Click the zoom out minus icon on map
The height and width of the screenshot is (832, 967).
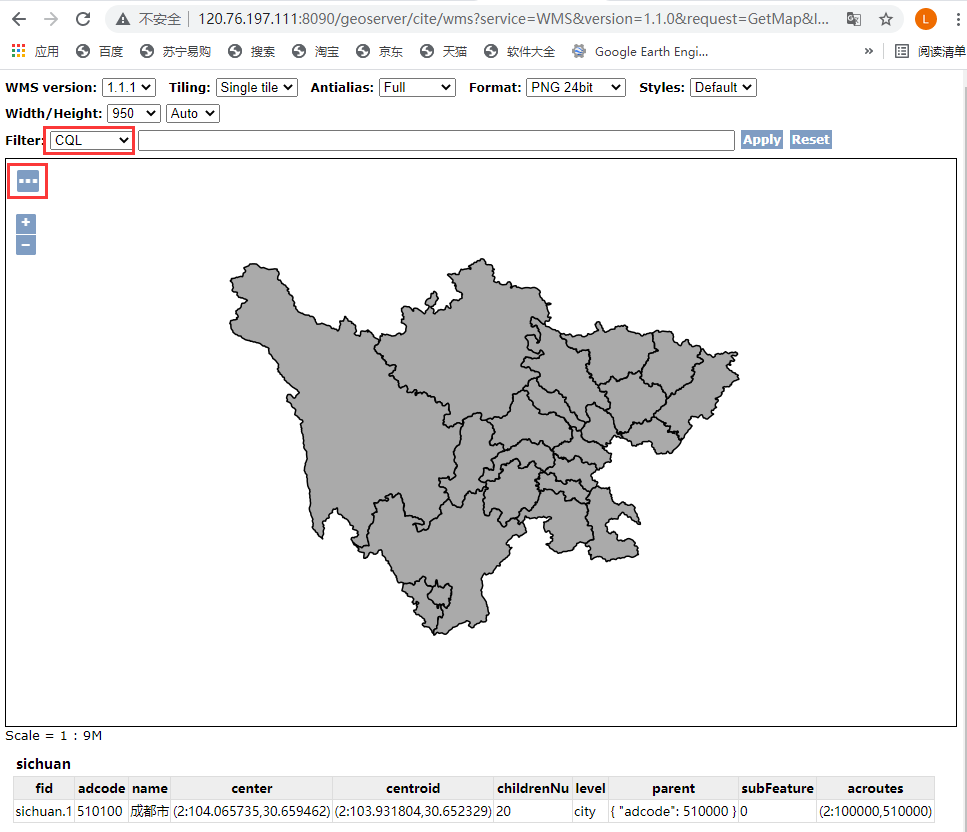pyautogui.click(x=25, y=245)
